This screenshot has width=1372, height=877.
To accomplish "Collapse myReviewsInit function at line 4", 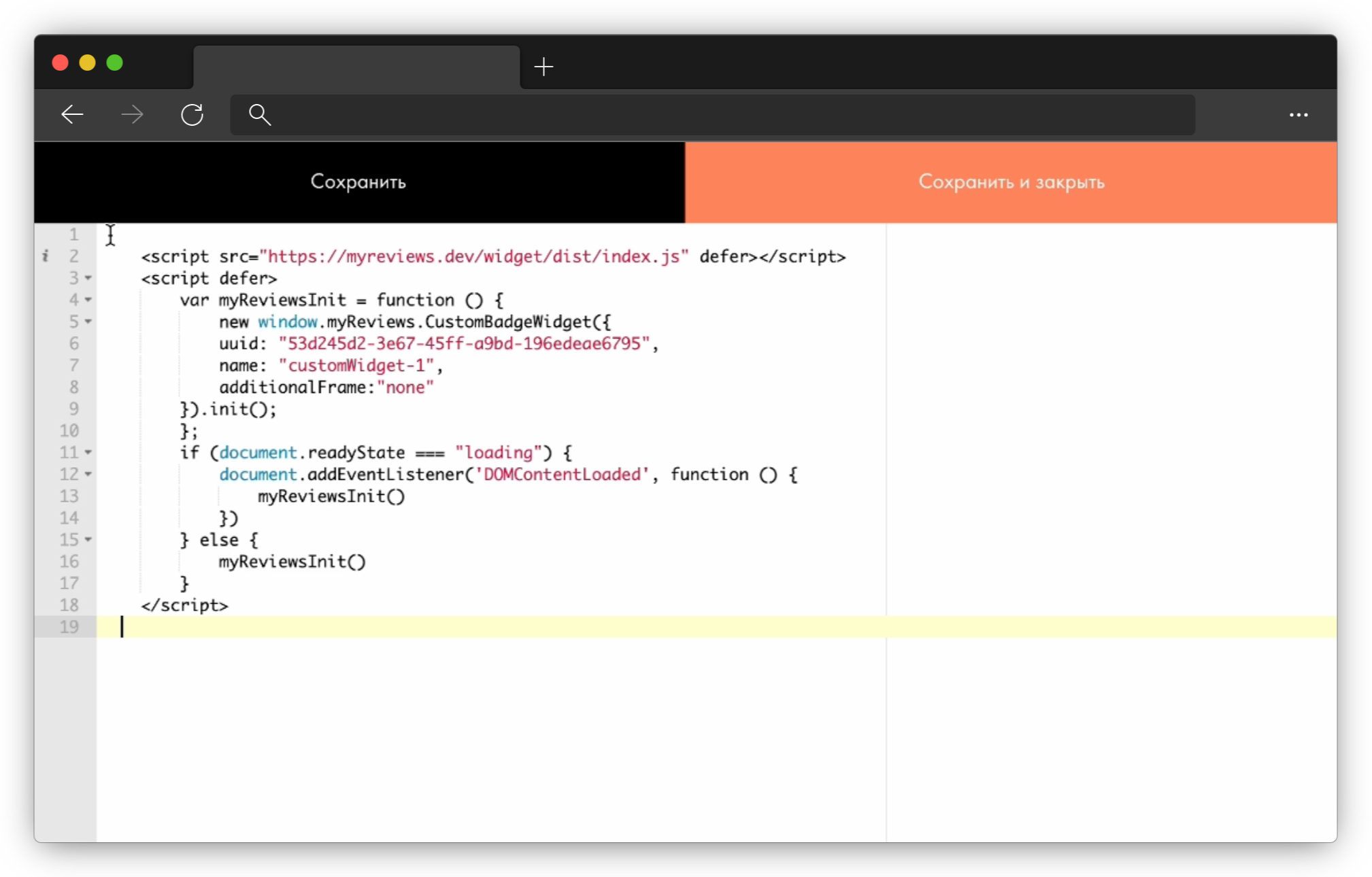I will click(88, 300).
